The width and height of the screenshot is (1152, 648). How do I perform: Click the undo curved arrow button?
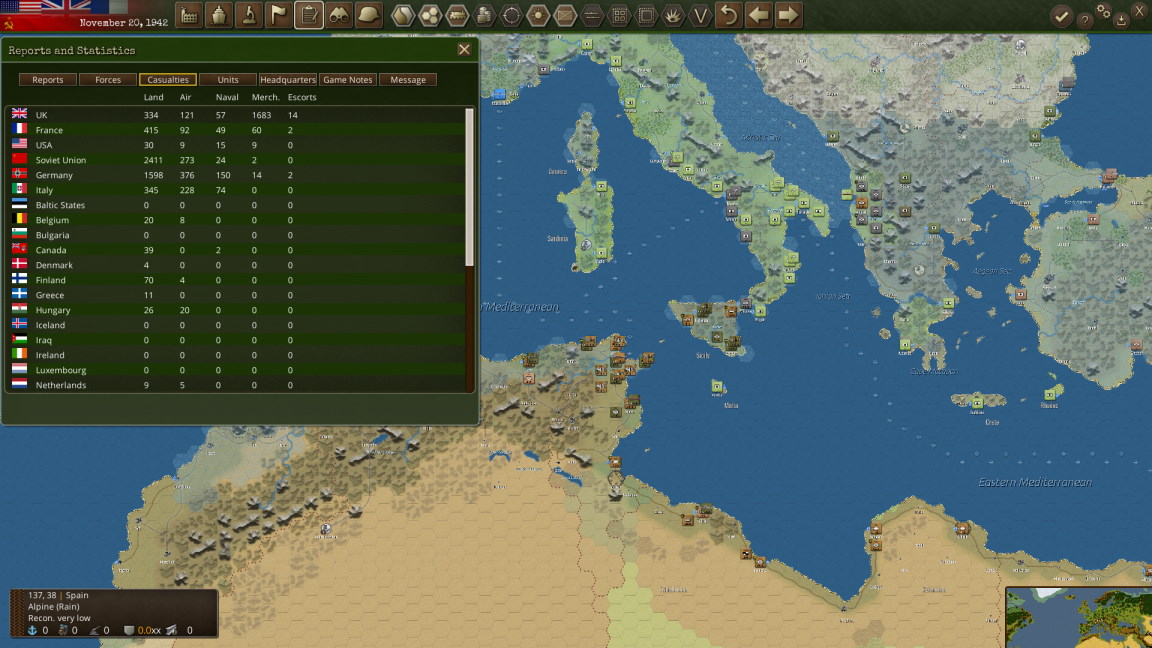pos(729,15)
